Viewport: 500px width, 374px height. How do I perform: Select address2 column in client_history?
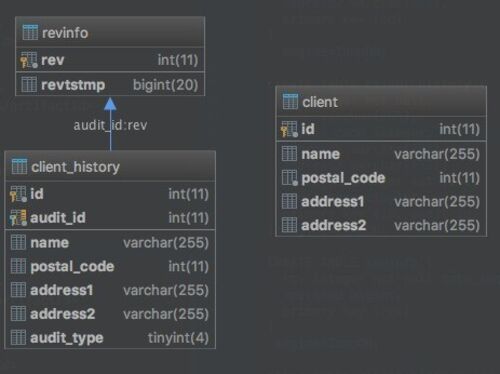click(x=63, y=314)
